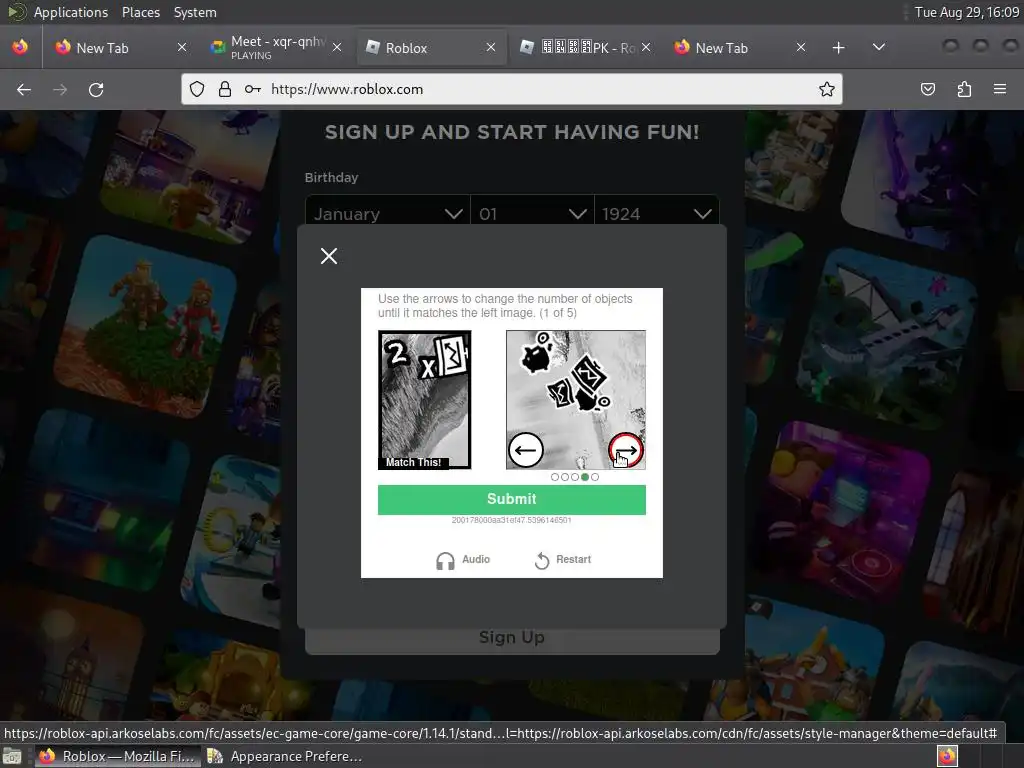Click the Firefox View icon left of tabs
This screenshot has height=768, width=1024.
click(20, 47)
